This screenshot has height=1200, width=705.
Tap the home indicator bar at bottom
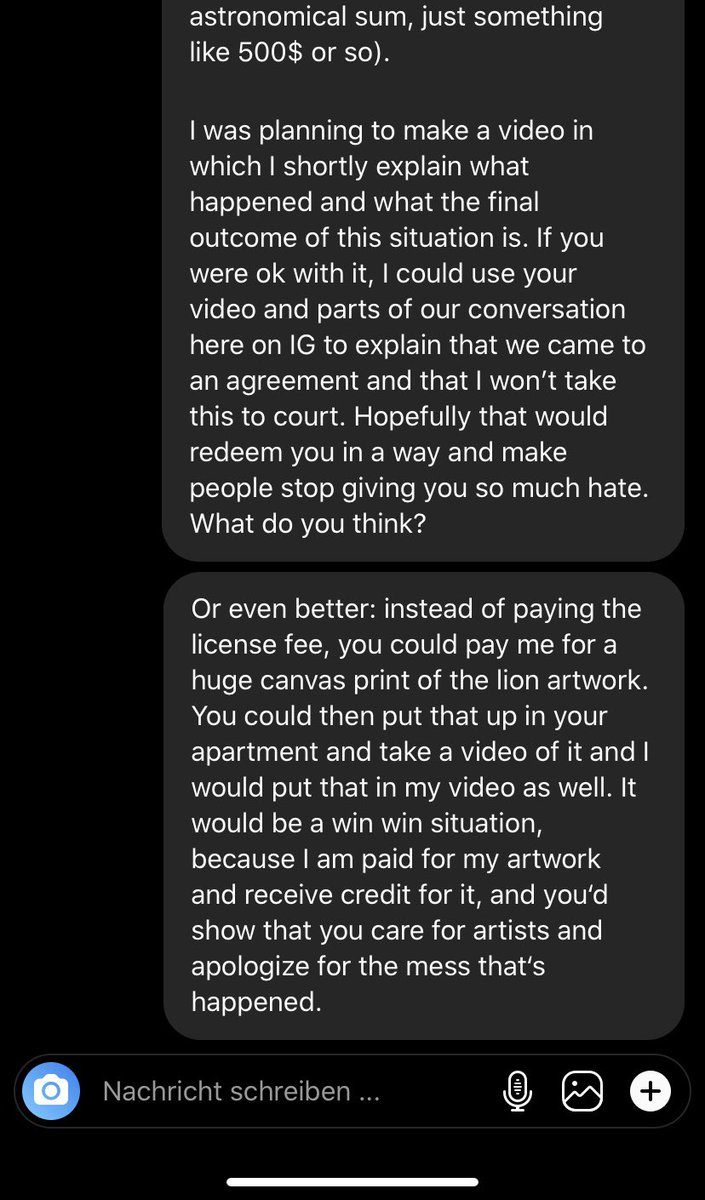(353, 1181)
